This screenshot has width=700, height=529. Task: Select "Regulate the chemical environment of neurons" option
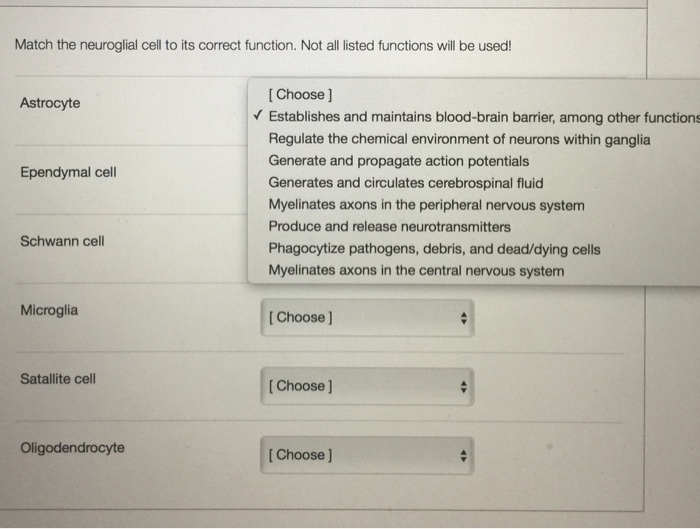(458, 139)
